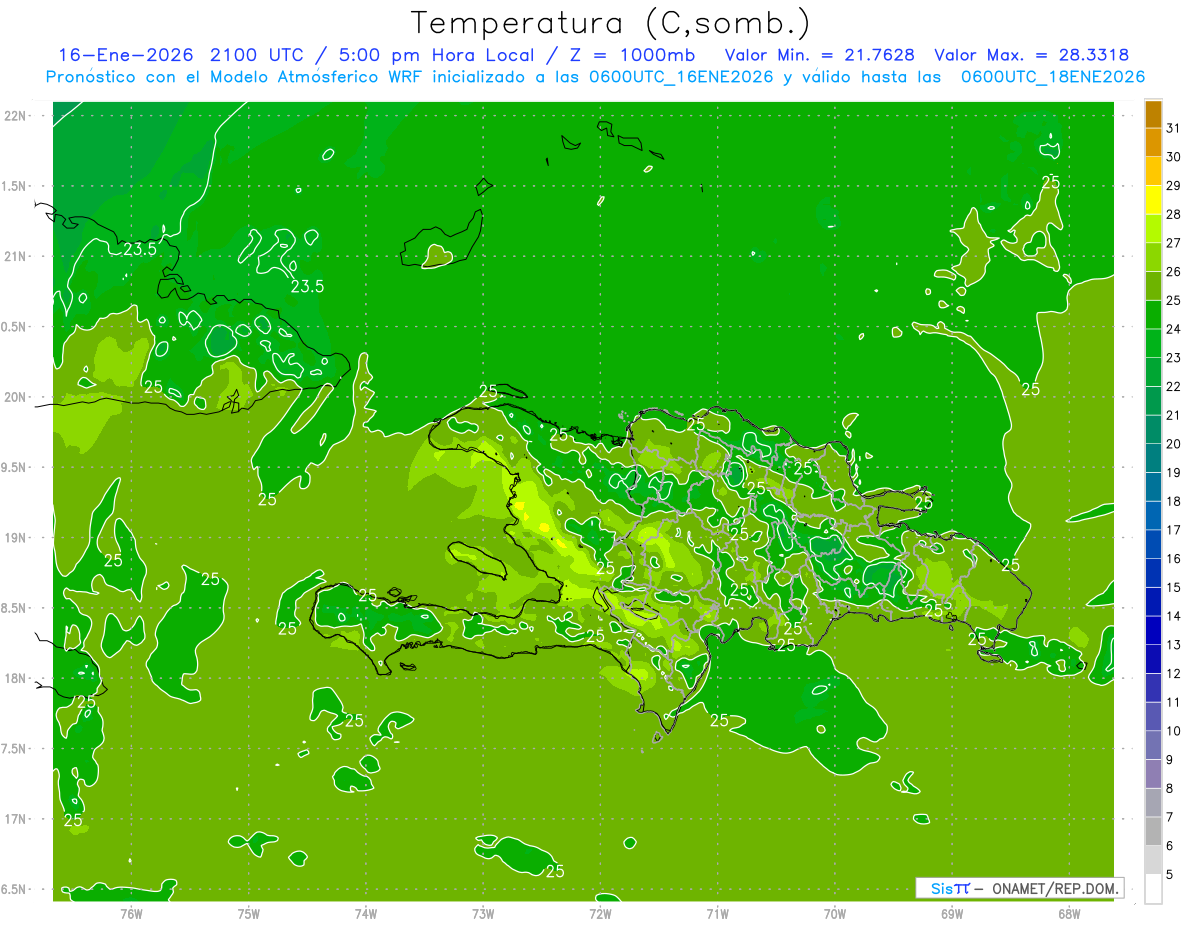Click the '8' color bar label
The height and width of the screenshot is (927, 1200).
pos(1169,788)
